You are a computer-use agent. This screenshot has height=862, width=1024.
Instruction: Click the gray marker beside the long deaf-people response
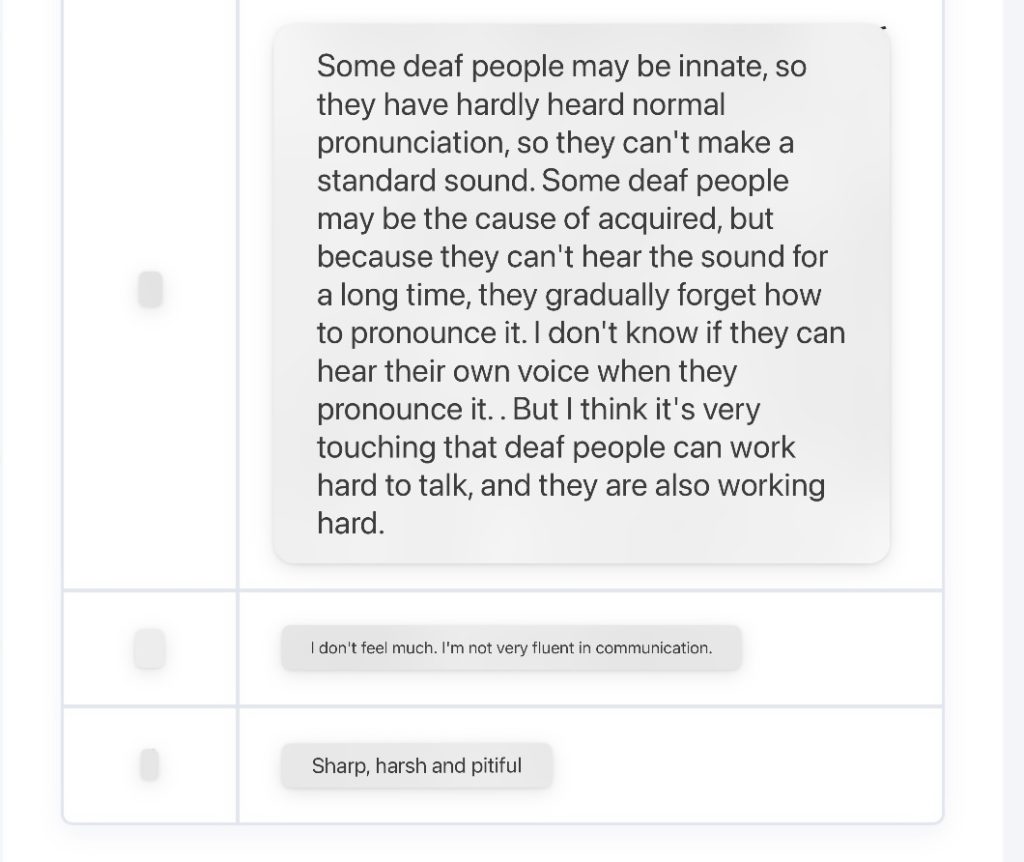pyautogui.click(x=150, y=290)
